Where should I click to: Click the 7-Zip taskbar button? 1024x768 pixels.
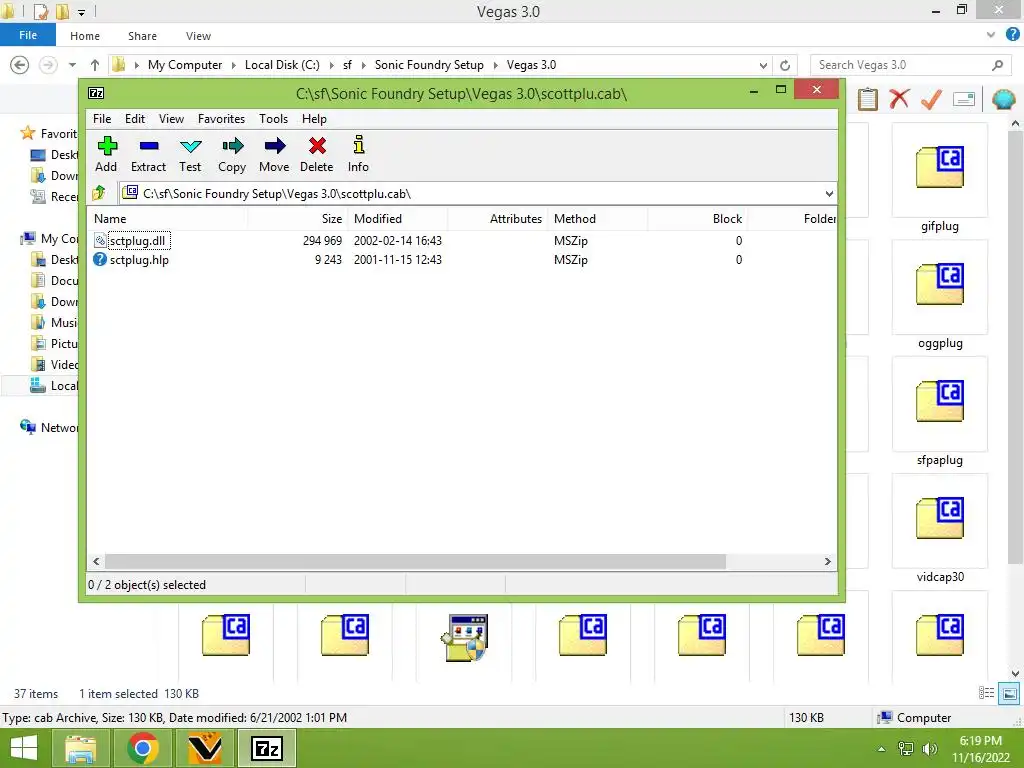coord(266,748)
